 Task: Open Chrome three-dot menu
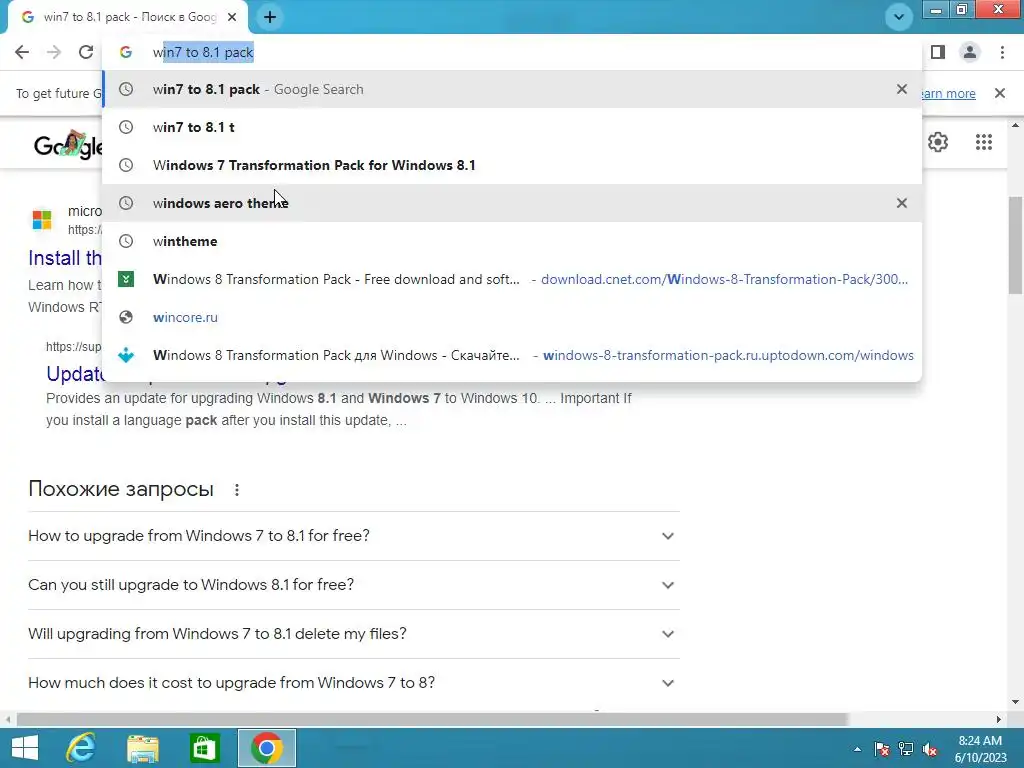[x=1002, y=52]
